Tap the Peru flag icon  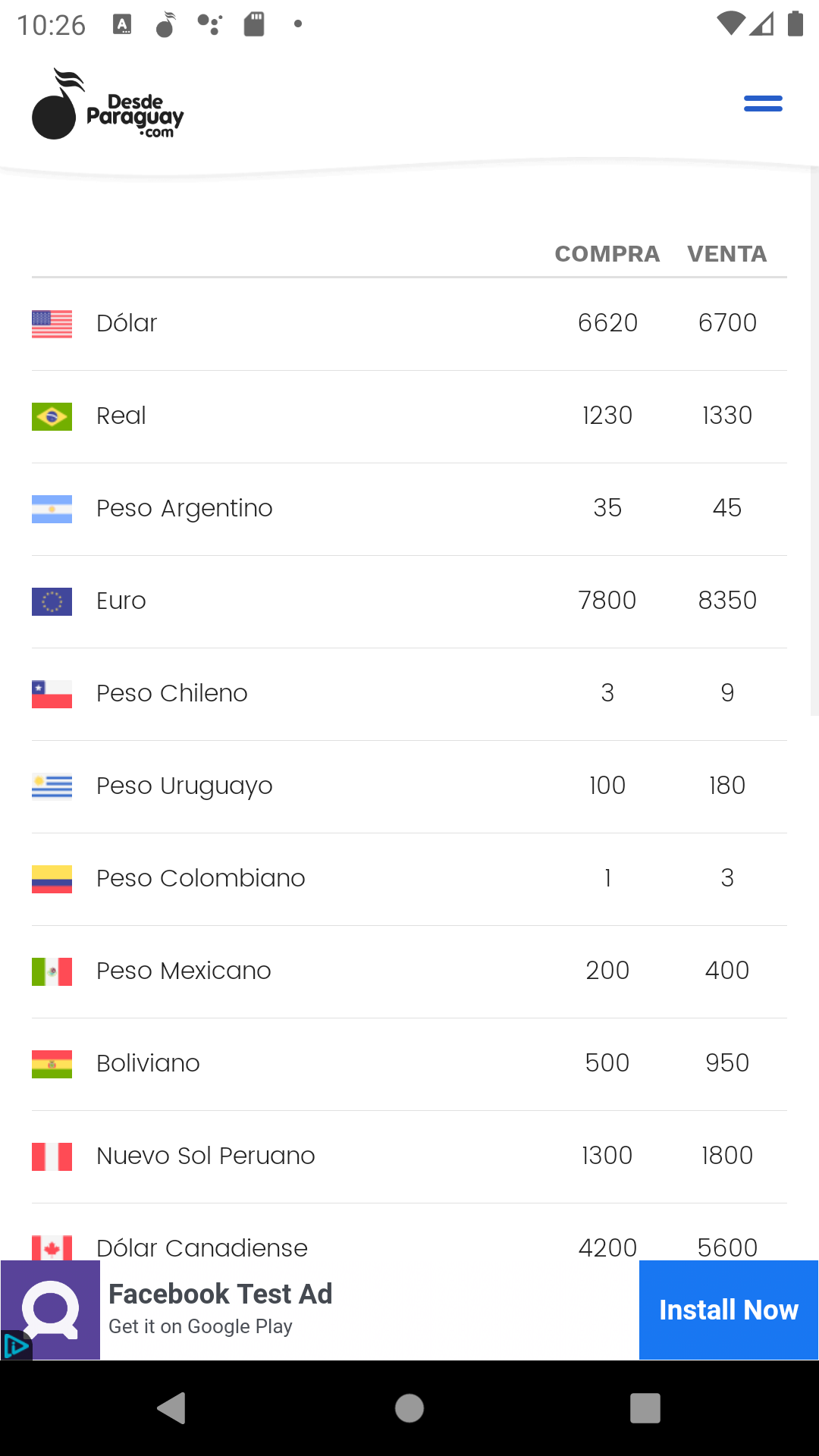click(x=52, y=1156)
